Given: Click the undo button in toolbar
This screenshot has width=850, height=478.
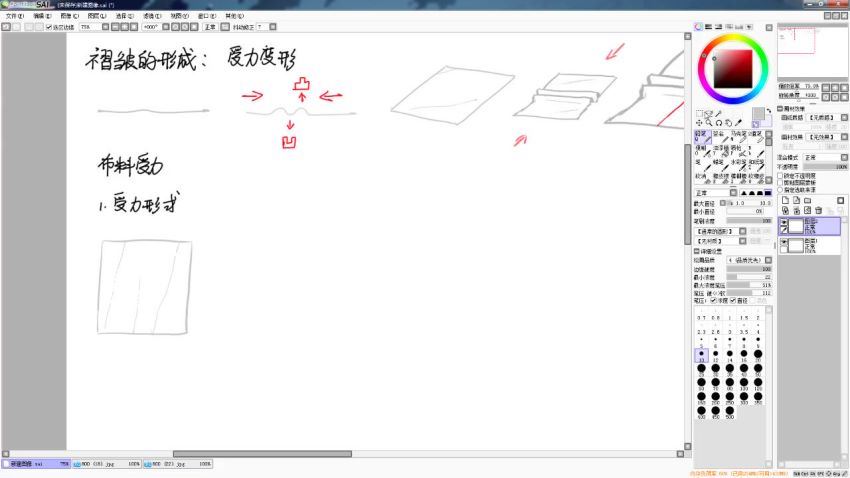Looking at the screenshot, I should point(5,27).
